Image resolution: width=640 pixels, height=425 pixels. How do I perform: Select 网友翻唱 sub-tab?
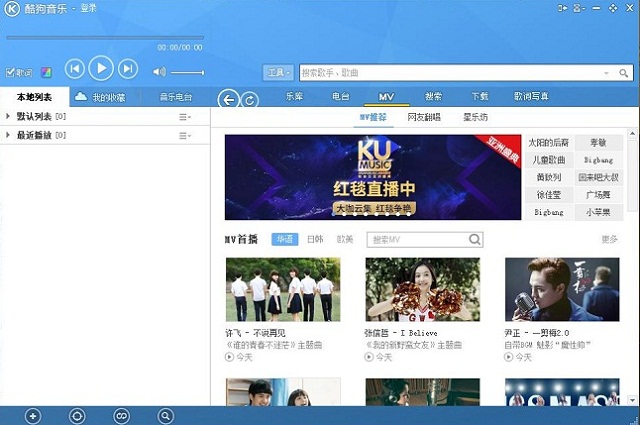[424, 117]
